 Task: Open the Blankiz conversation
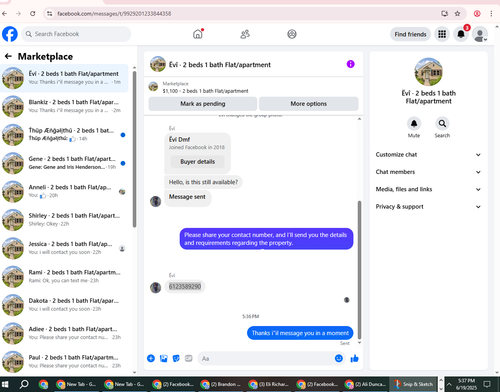pos(64,106)
